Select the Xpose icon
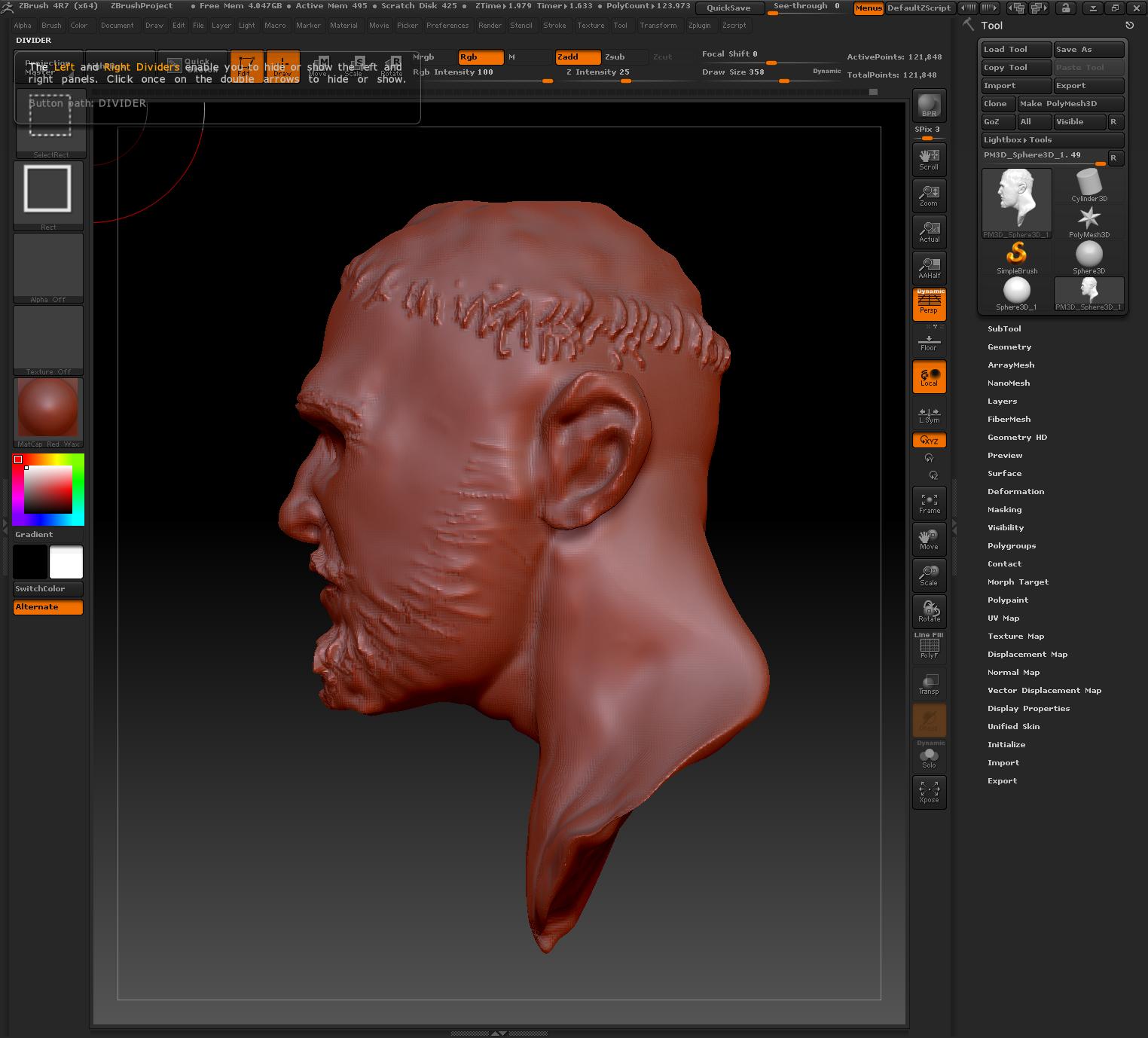This screenshot has height=1038, width=1148. (929, 792)
